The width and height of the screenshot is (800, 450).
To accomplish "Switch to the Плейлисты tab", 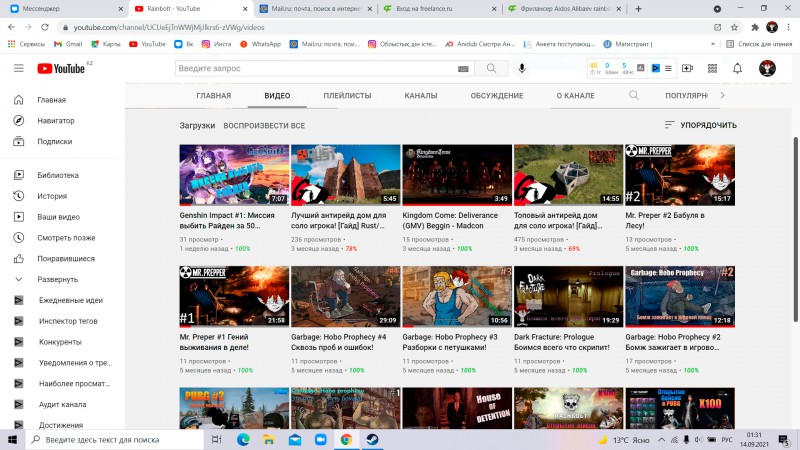I will (347, 95).
